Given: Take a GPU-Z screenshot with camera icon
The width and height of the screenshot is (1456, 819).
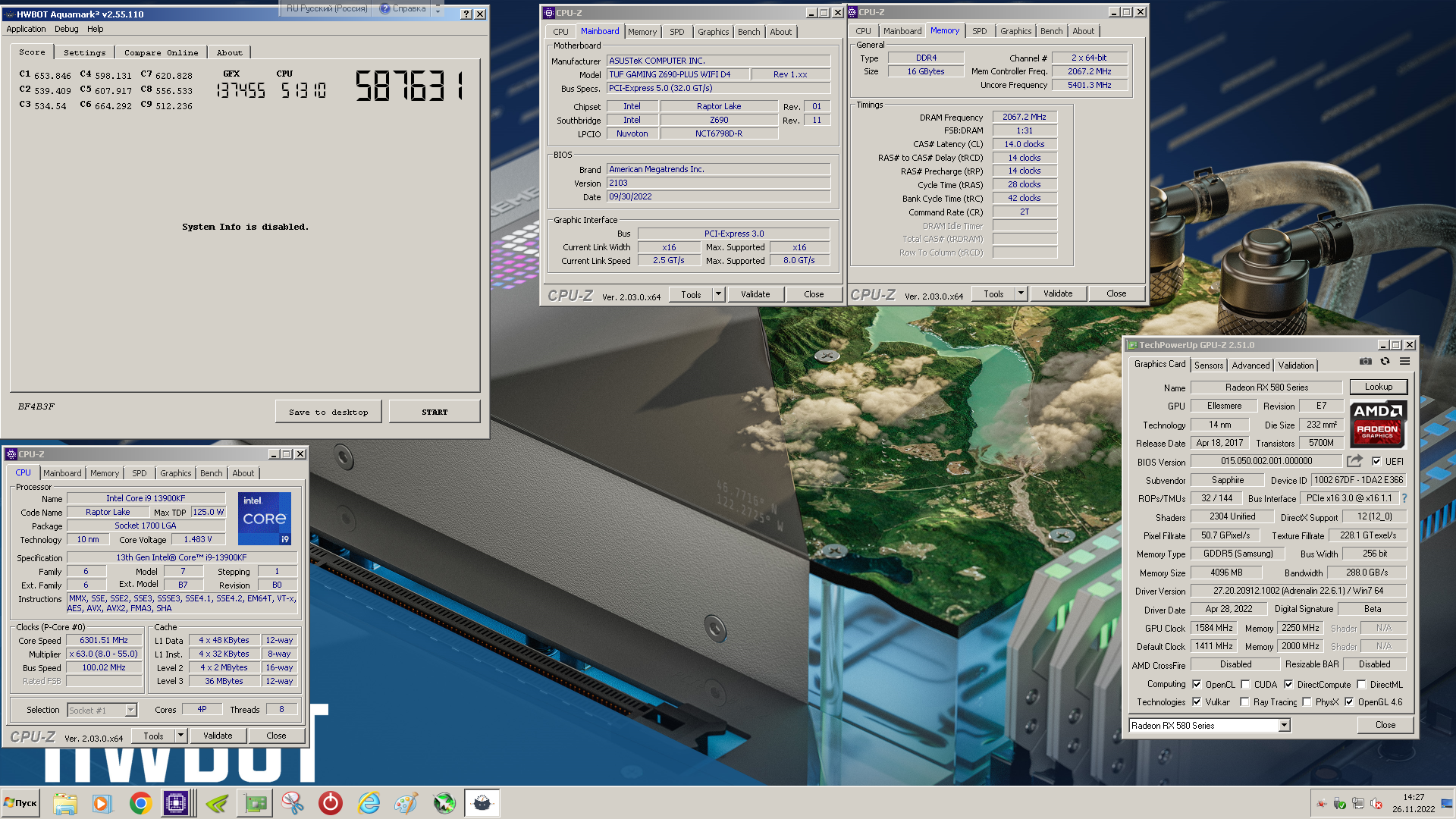Looking at the screenshot, I should 1365,362.
